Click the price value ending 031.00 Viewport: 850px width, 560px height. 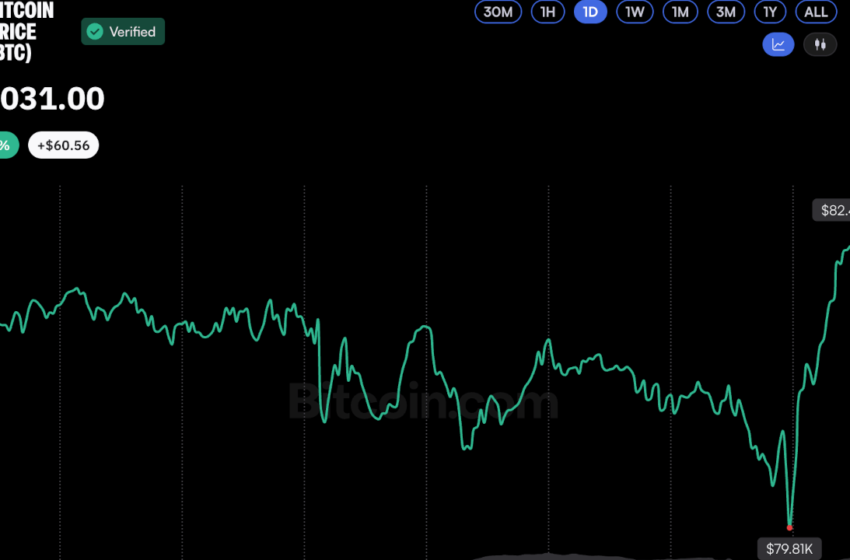click(x=52, y=99)
